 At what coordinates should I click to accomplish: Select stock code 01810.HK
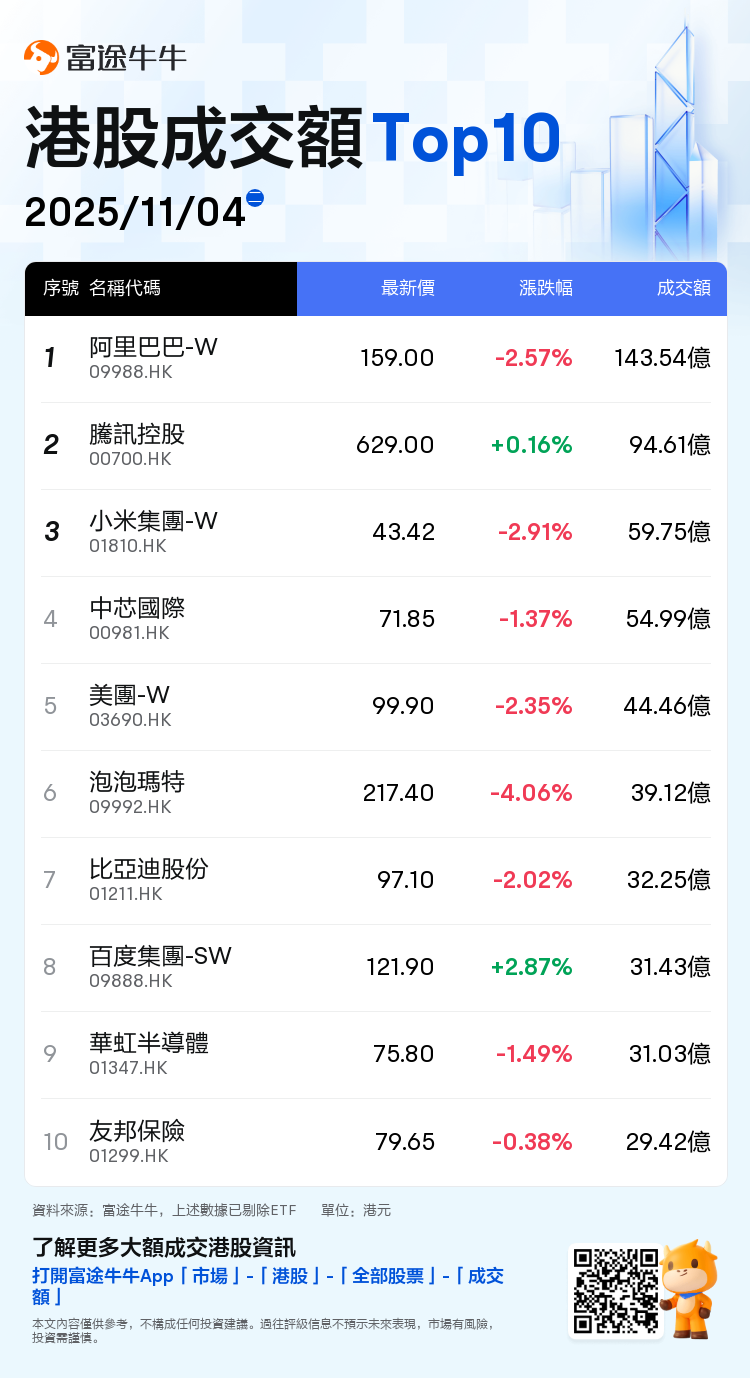[x=128, y=546]
